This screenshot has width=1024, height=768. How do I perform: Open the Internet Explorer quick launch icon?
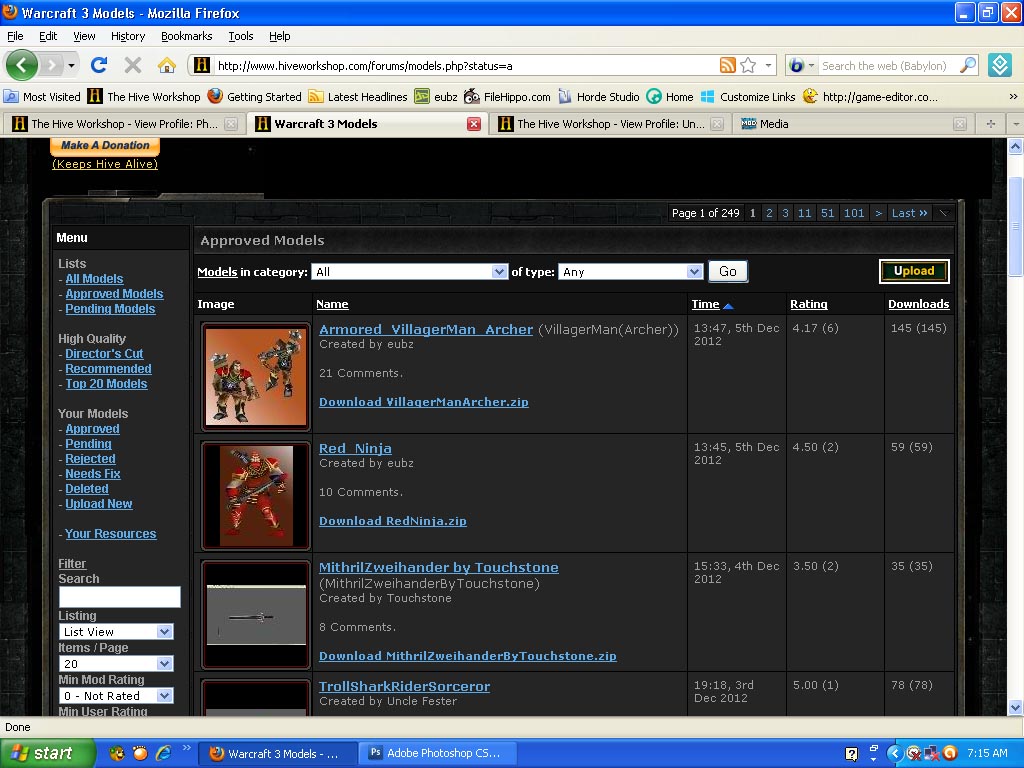[x=163, y=753]
